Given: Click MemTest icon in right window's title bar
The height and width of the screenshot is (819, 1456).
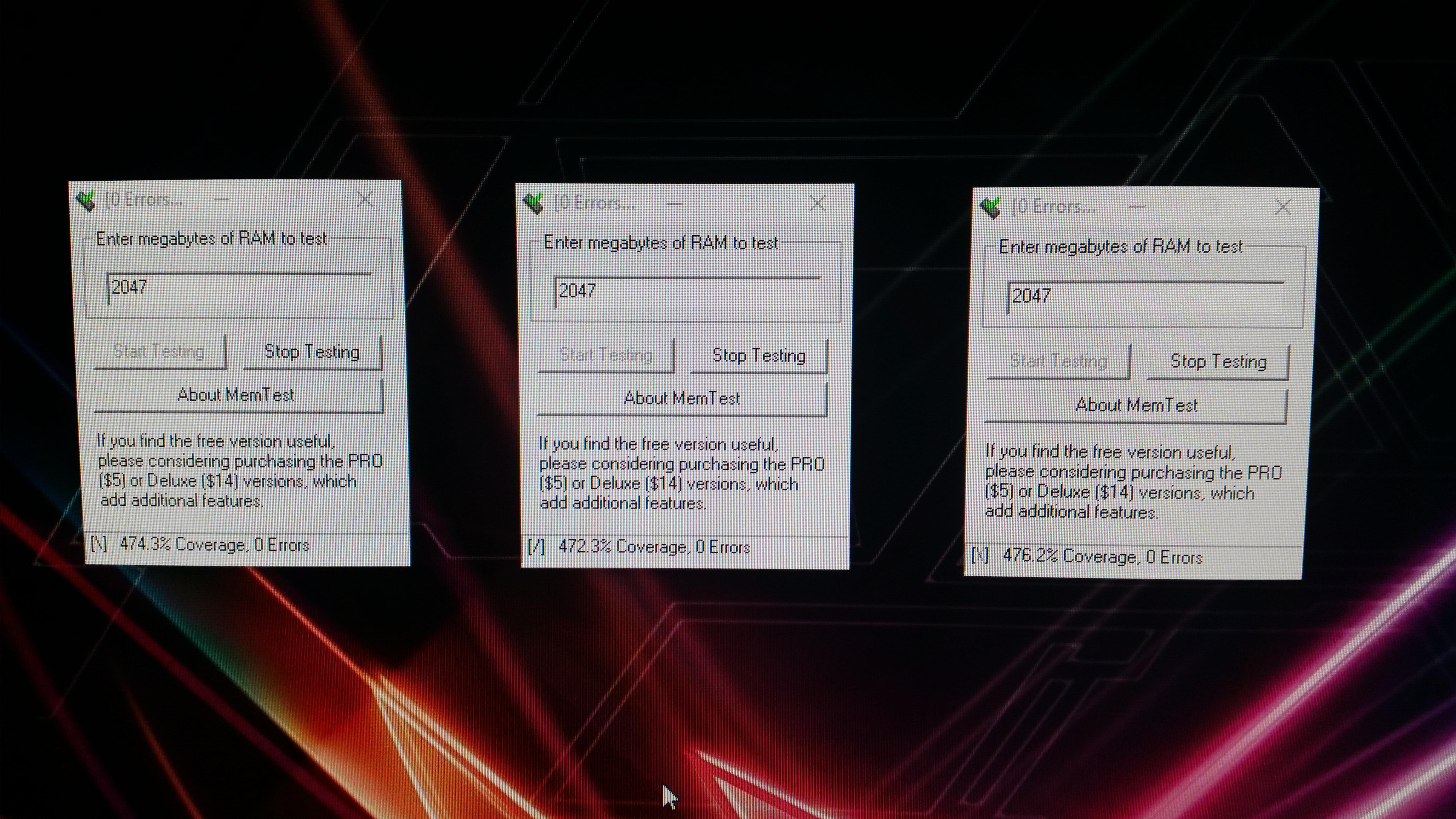Looking at the screenshot, I should pos(990,208).
